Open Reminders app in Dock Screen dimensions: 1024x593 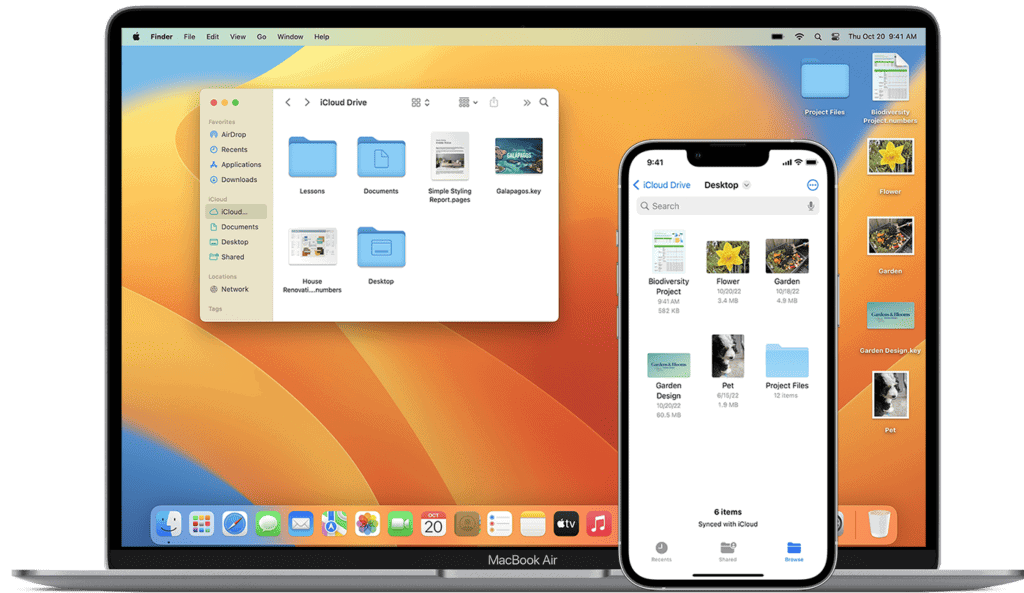[500, 524]
